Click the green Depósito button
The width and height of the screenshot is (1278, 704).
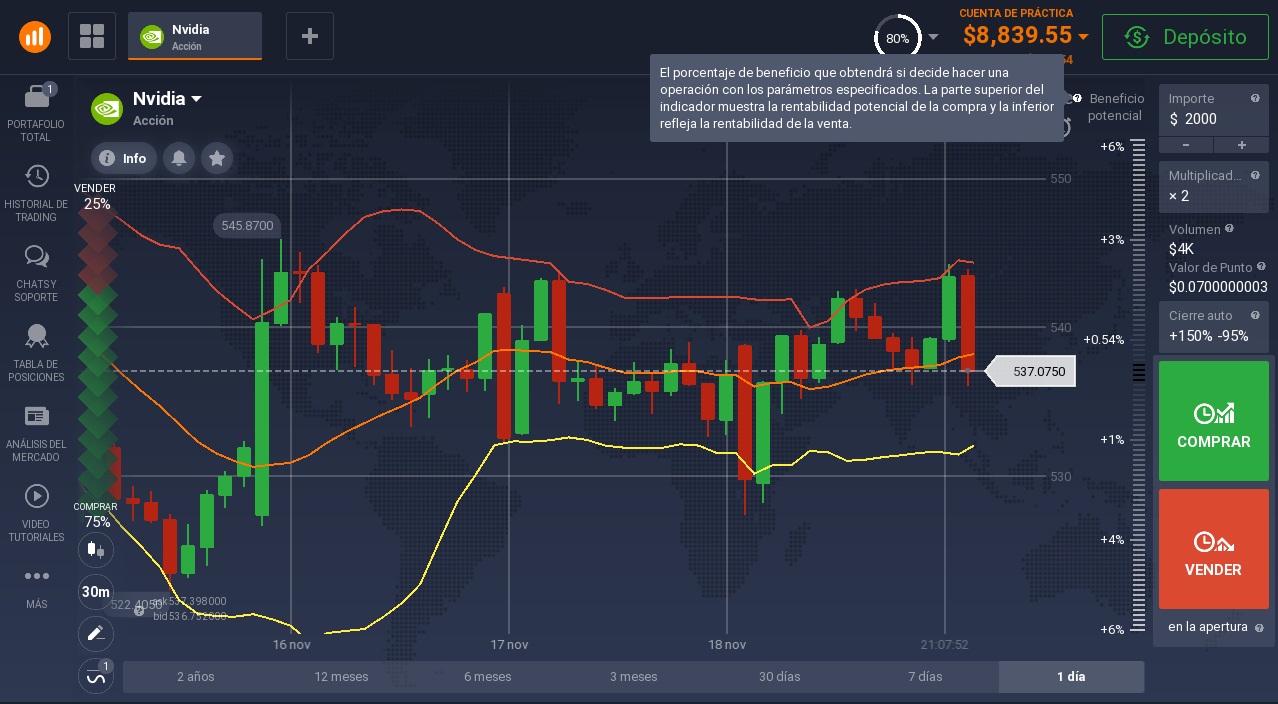(x=1185, y=37)
